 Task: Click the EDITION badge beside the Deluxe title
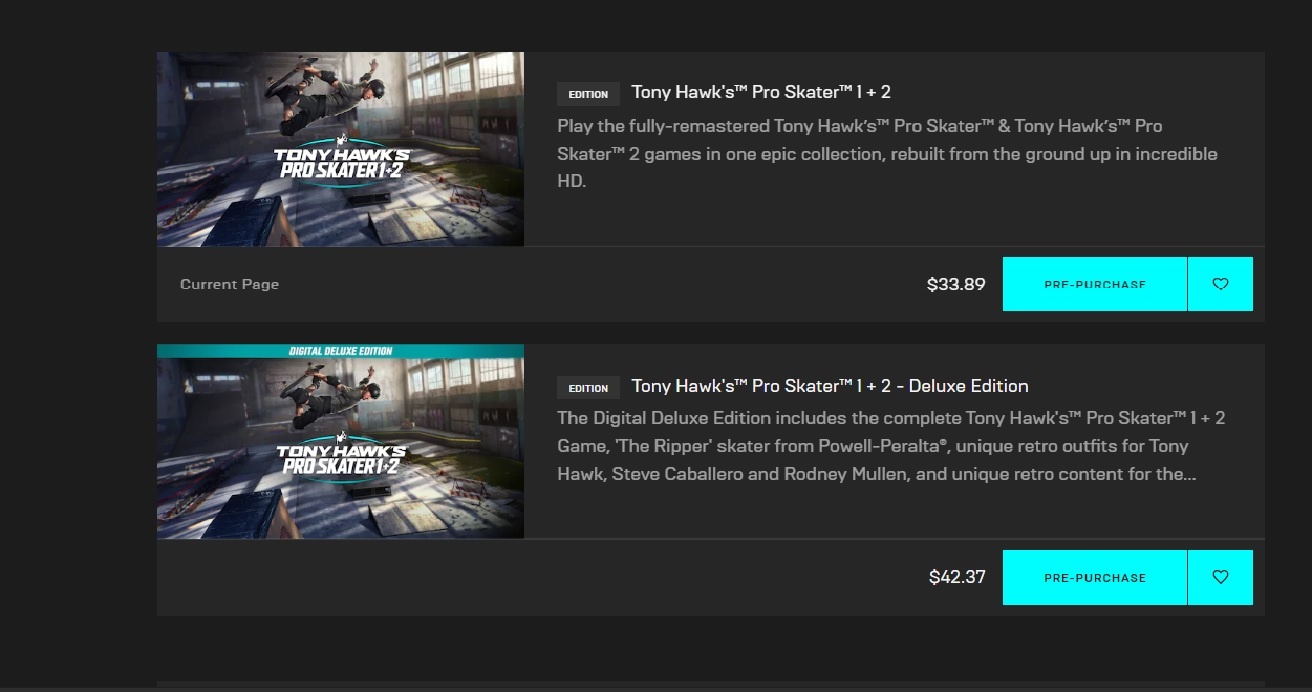click(x=588, y=388)
